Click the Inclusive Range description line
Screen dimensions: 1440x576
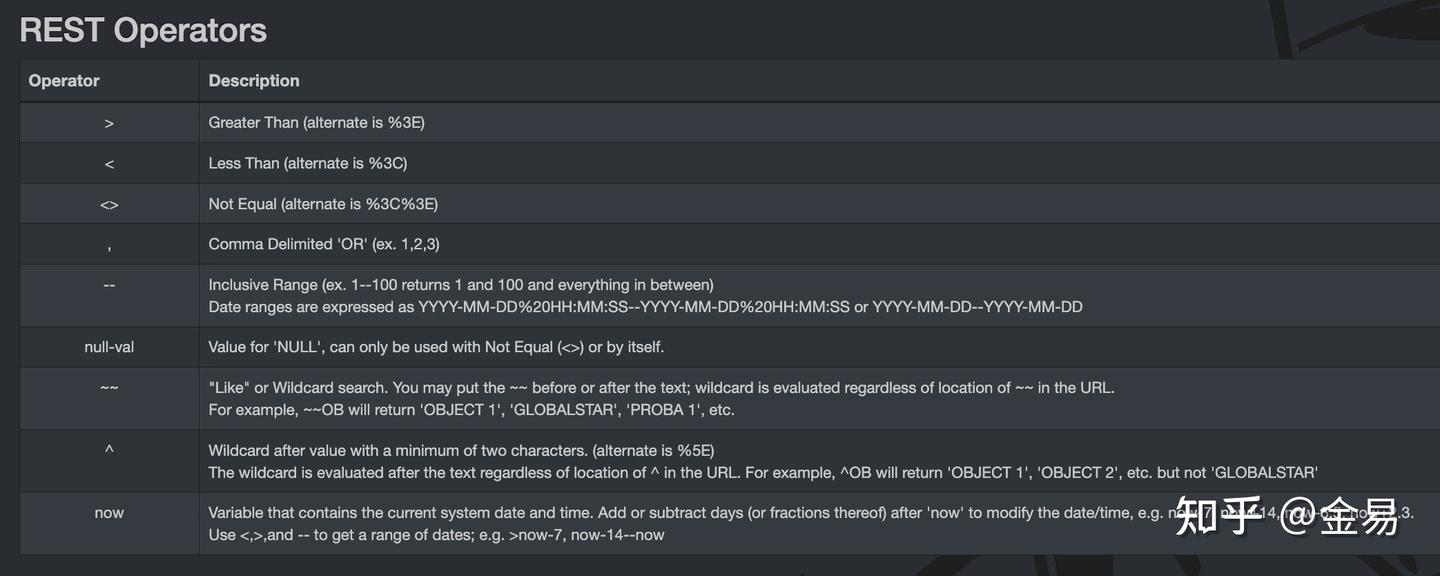(x=461, y=285)
